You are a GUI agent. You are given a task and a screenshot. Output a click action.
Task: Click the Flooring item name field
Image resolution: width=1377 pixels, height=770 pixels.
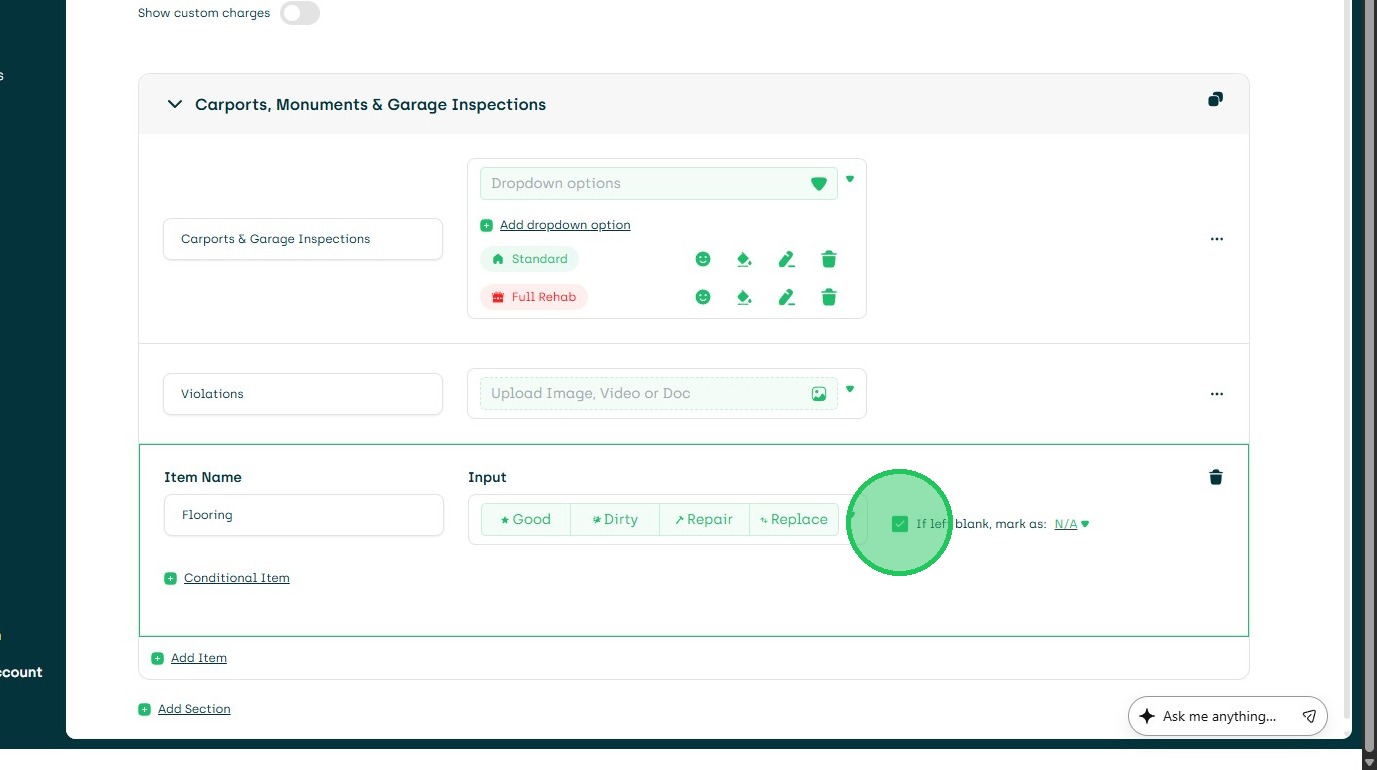click(x=303, y=516)
